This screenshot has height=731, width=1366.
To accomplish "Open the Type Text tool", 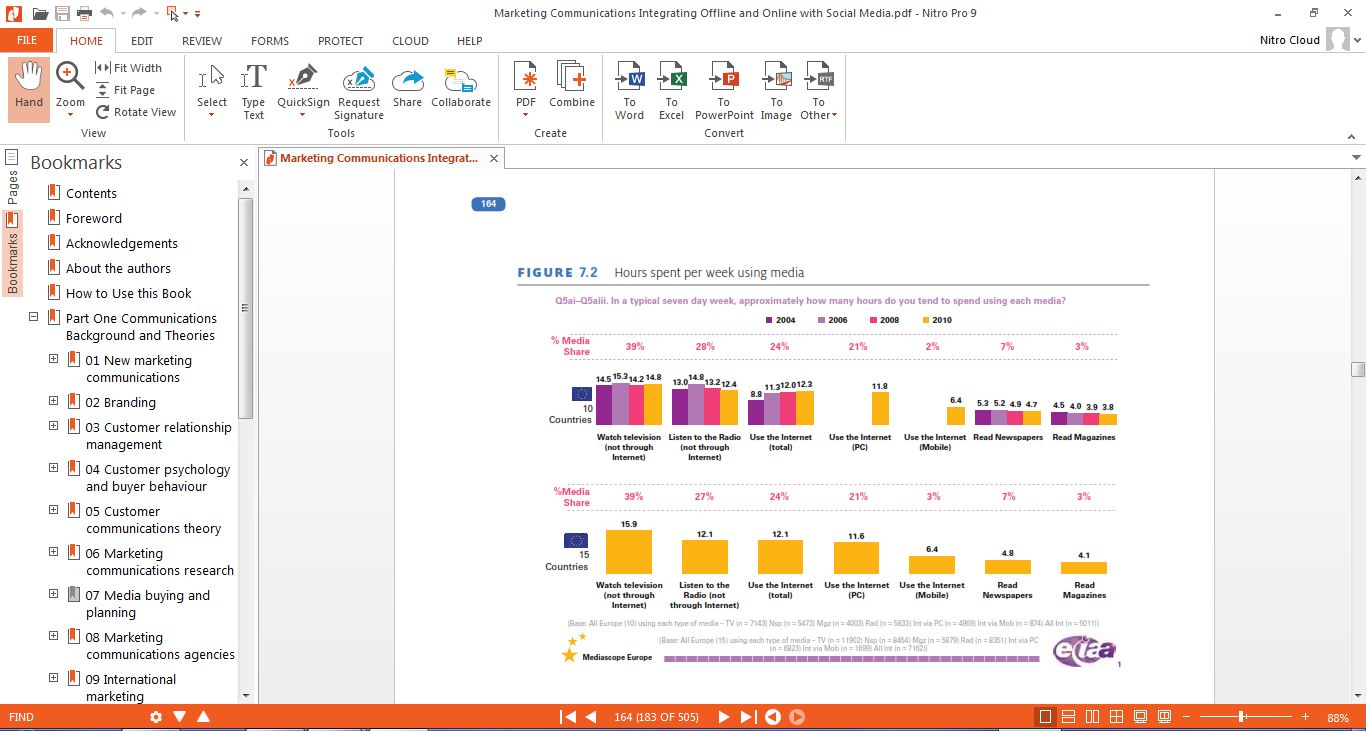I will pos(254,91).
